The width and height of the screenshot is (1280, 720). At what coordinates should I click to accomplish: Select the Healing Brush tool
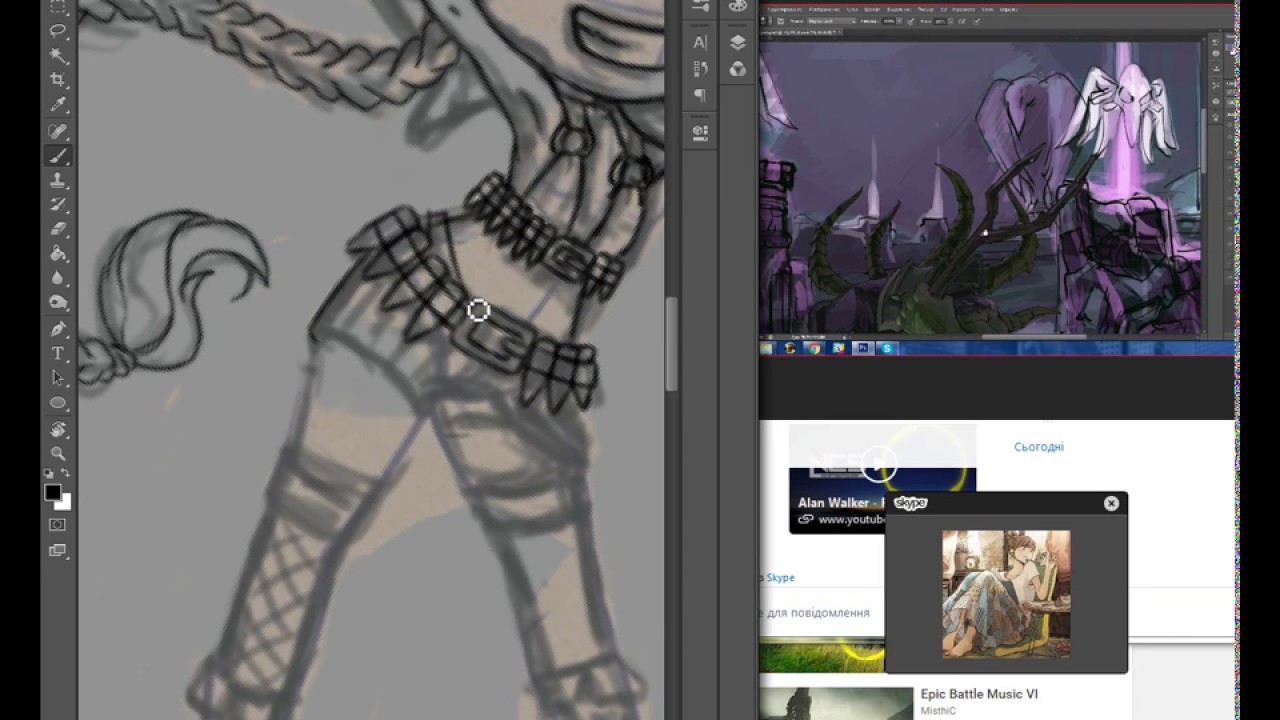pyautogui.click(x=58, y=131)
